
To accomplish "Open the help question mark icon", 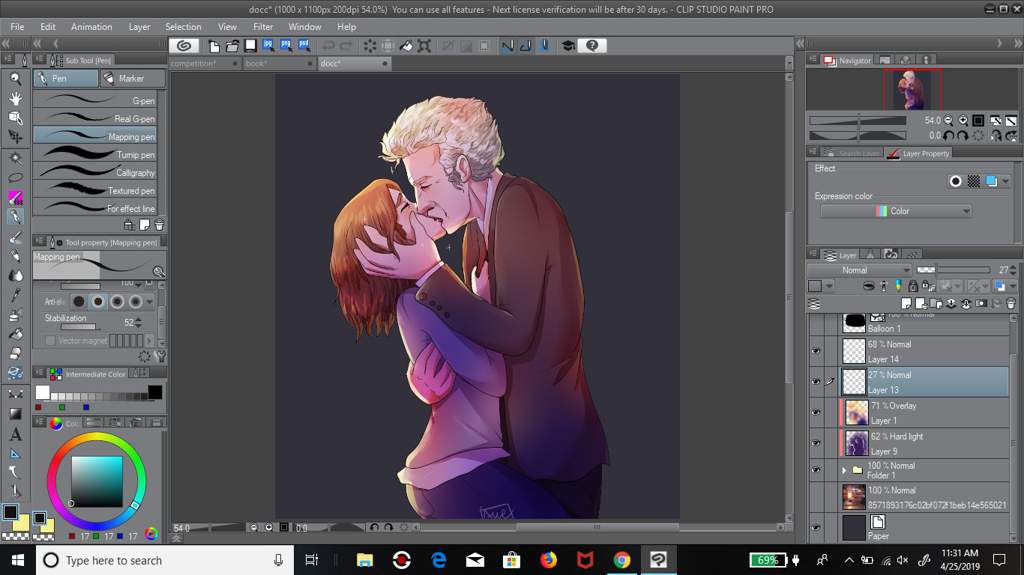I will point(592,46).
